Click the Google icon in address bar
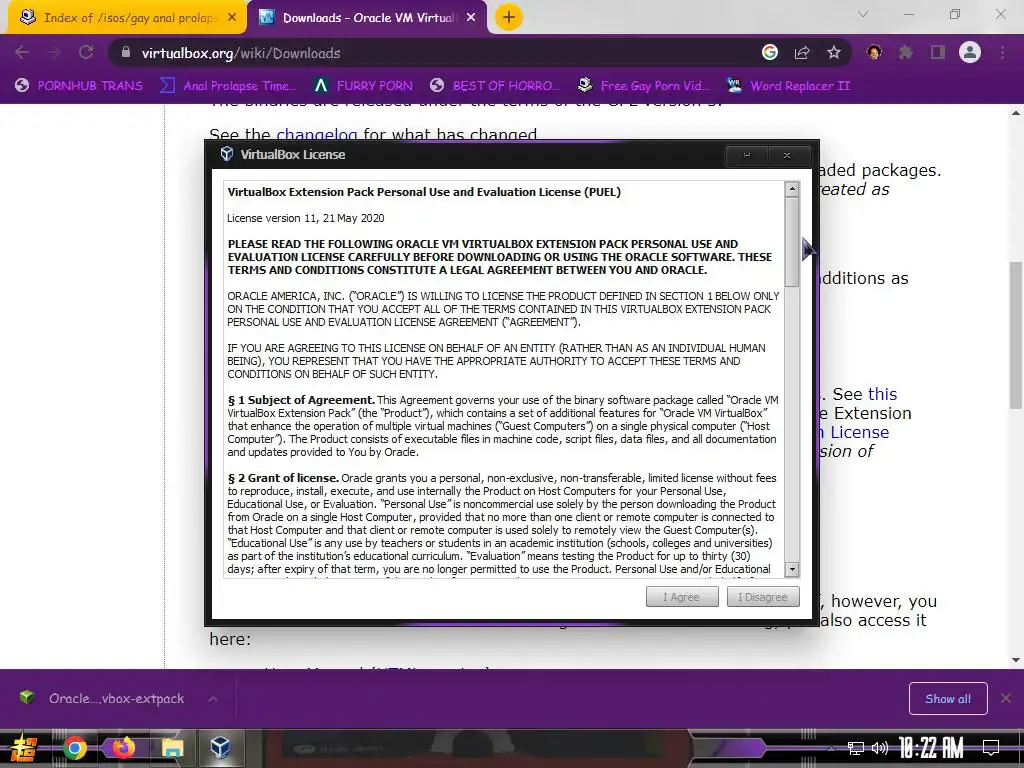The height and width of the screenshot is (768, 1024). click(x=770, y=52)
